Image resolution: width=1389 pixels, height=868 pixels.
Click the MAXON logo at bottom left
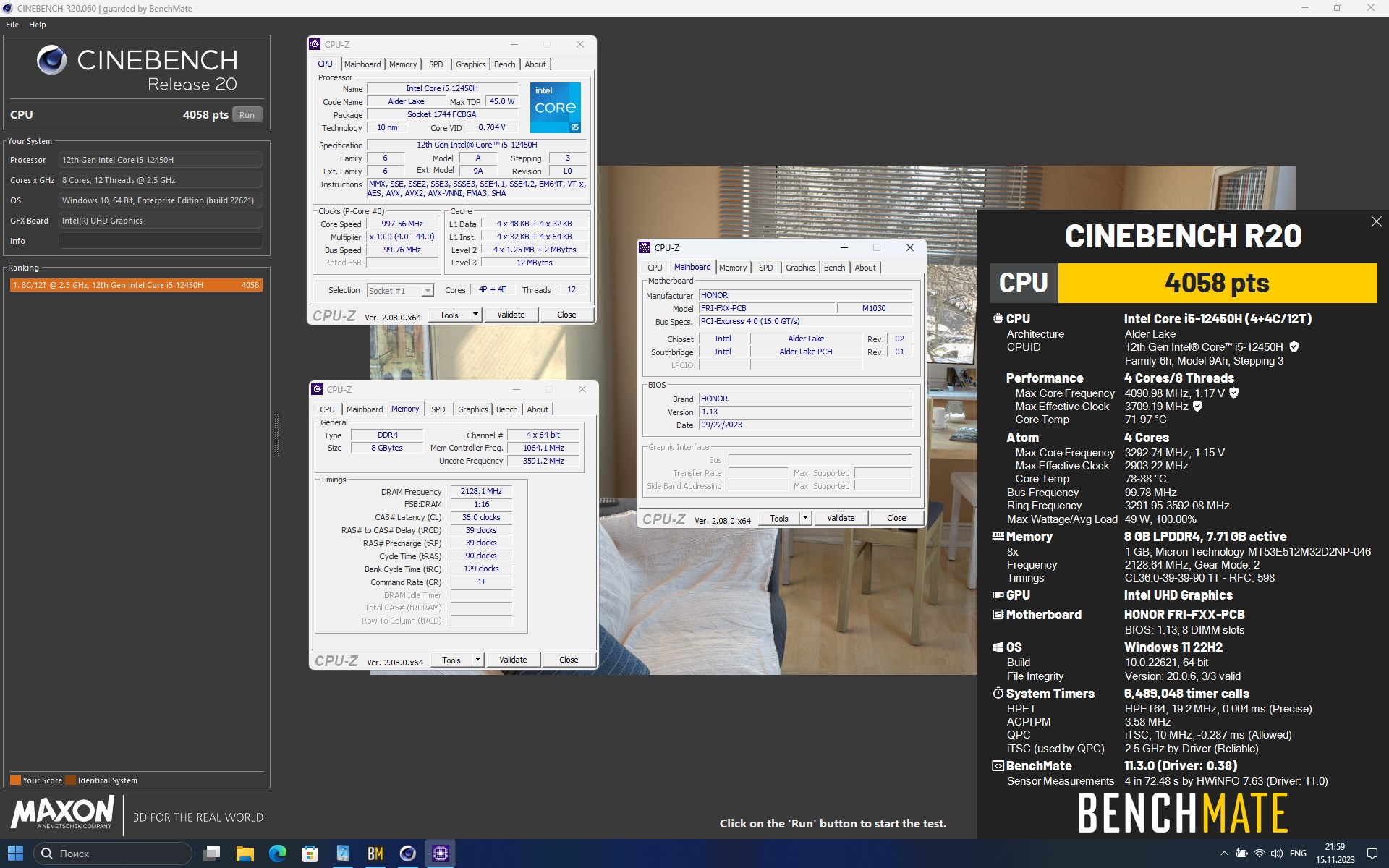click(x=63, y=812)
